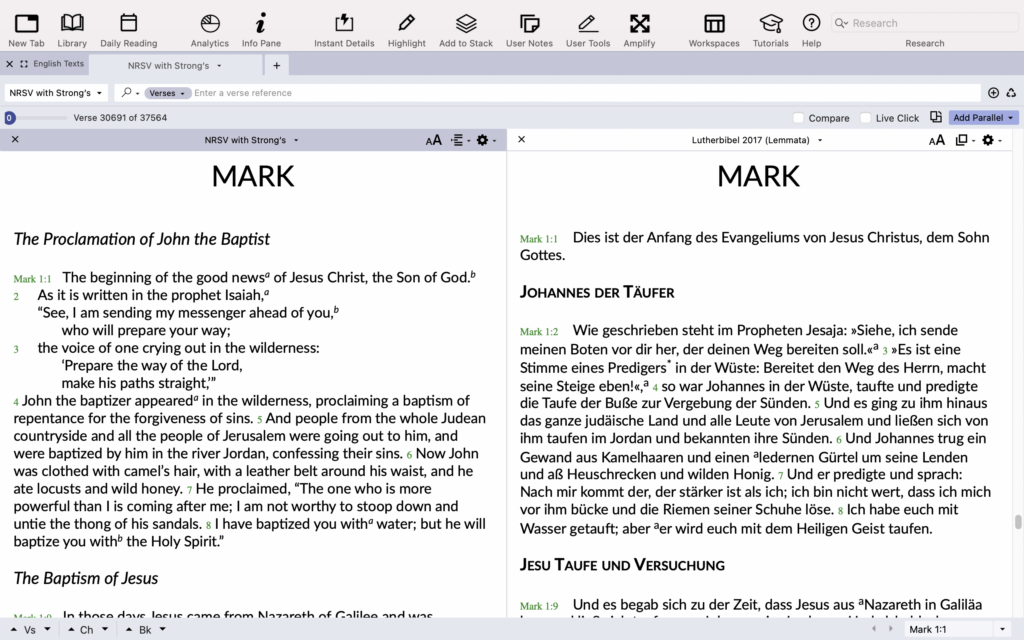The width and height of the screenshot is (1024, 640).
Task: Click the Instant Details icon
Action: (344, 23)
